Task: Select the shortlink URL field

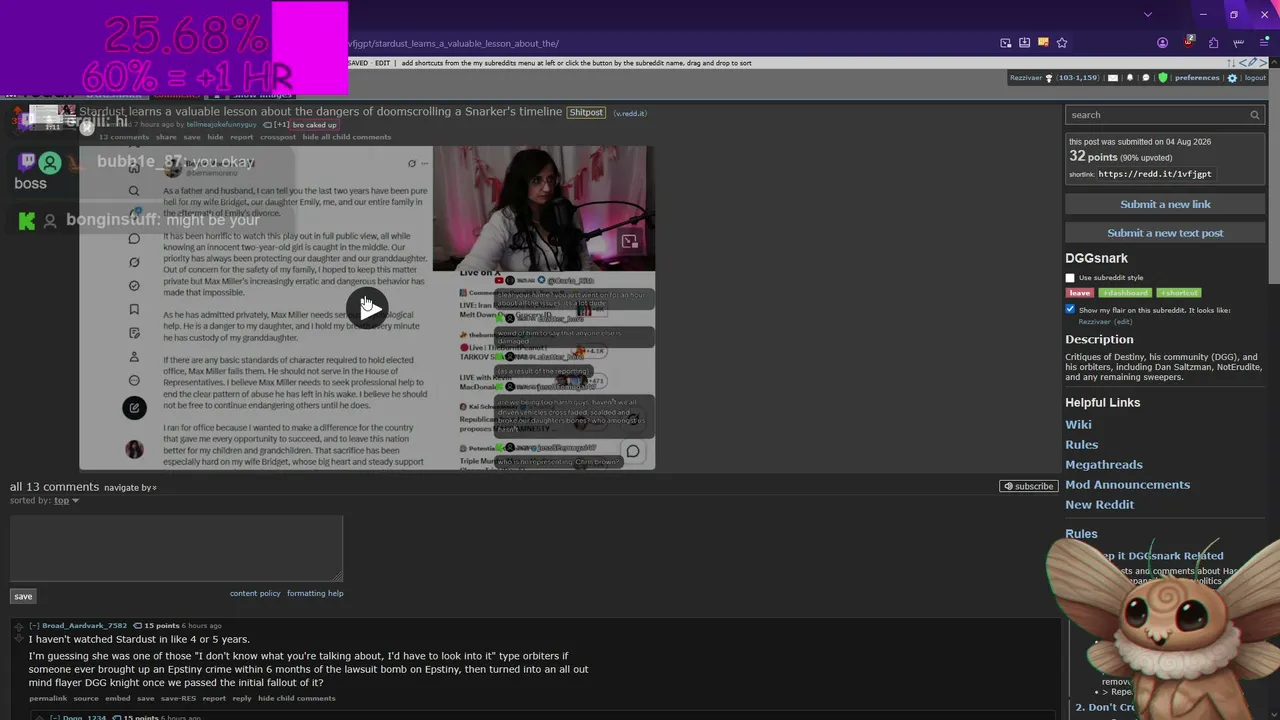Action: point(1155,174)
